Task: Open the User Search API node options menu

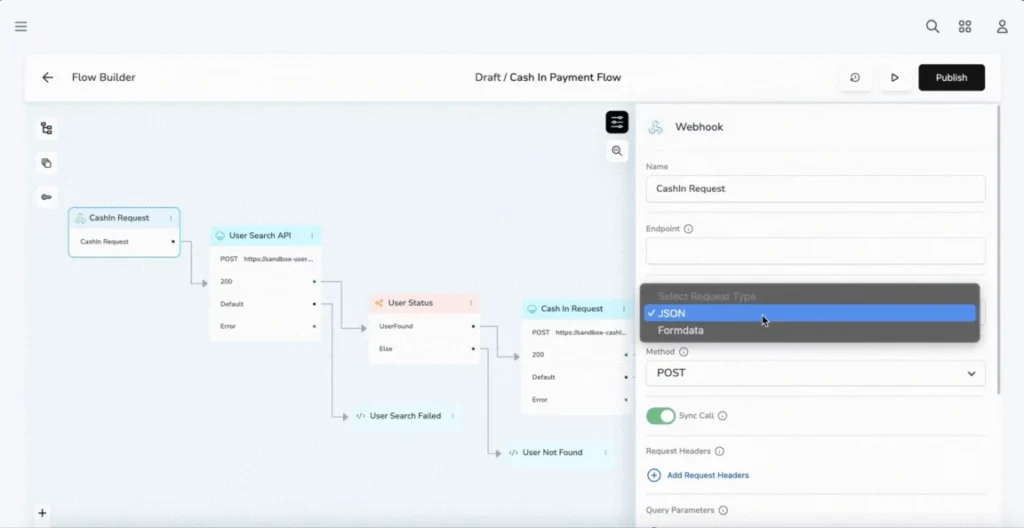Action: [x=312, y=236]
